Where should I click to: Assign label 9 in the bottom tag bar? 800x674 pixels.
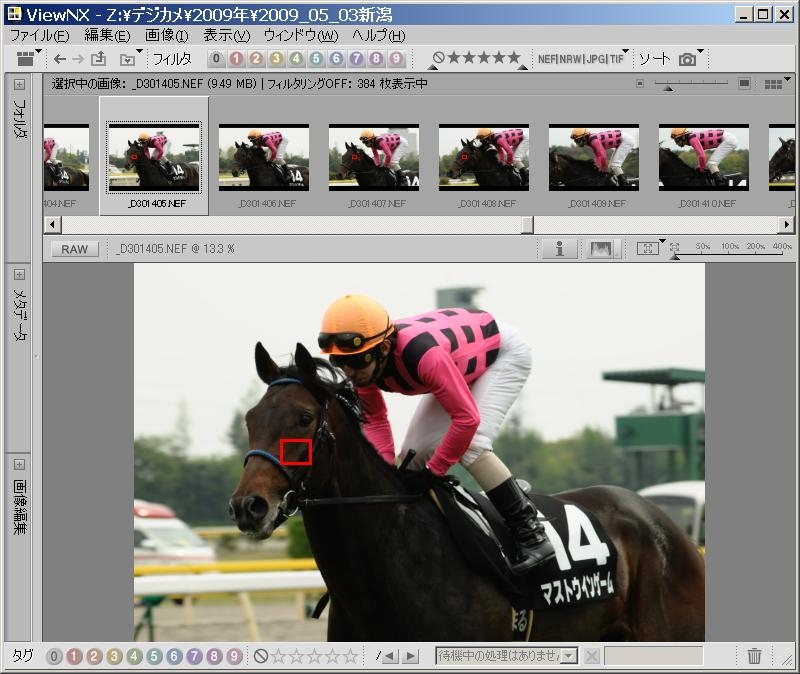tap(234, 656)
